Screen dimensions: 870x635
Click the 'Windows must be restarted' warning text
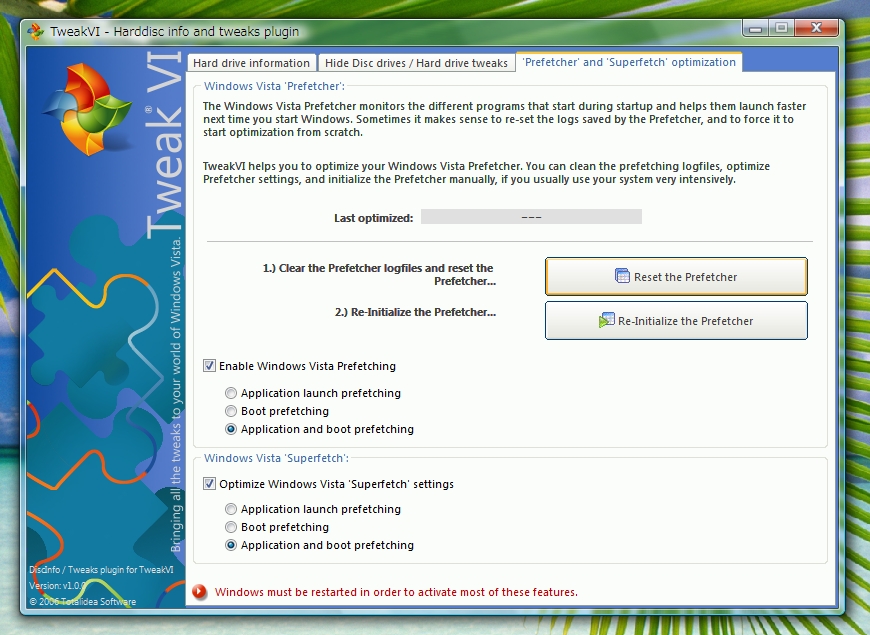pyautogui.click(x=396, y=592)
